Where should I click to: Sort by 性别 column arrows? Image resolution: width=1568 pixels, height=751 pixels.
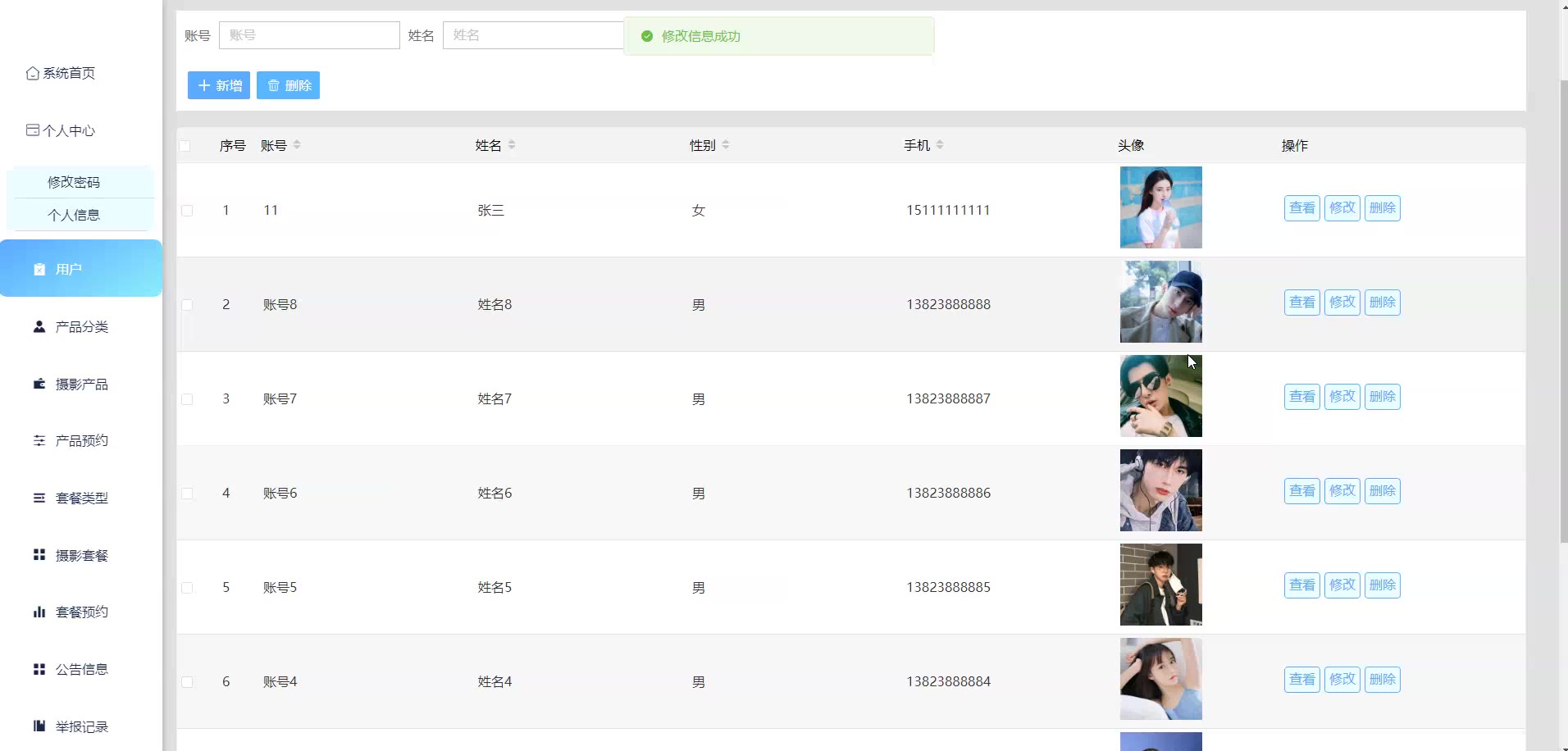click(726, 145)
